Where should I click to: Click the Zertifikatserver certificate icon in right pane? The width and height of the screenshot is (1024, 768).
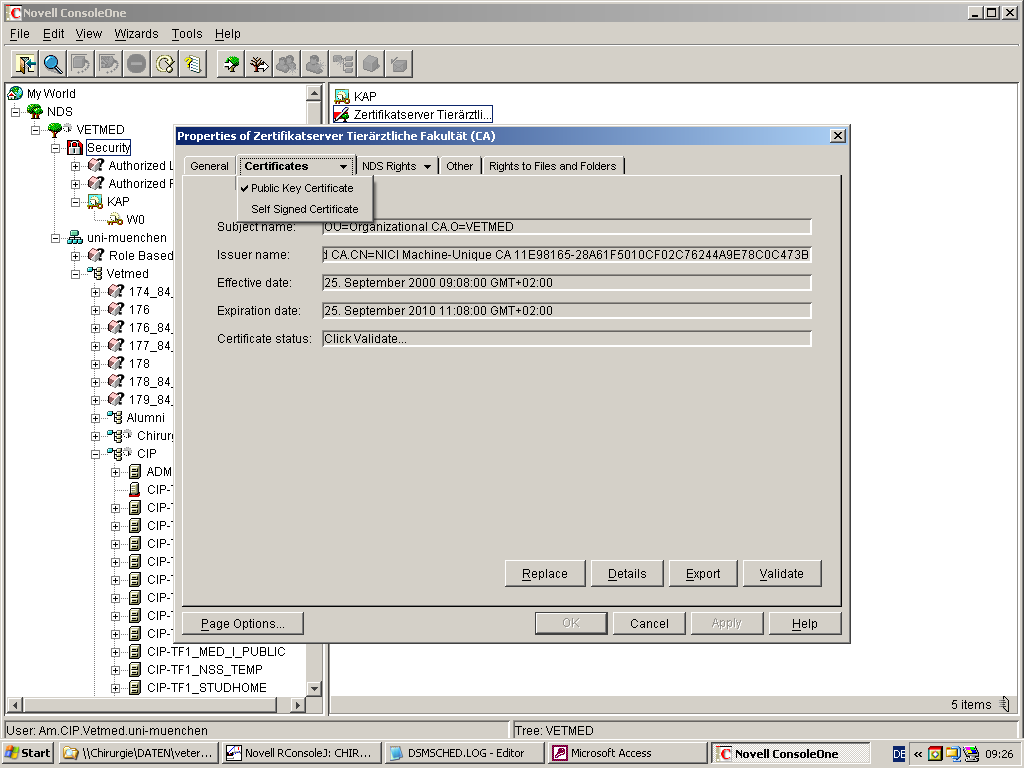(342, 114)
